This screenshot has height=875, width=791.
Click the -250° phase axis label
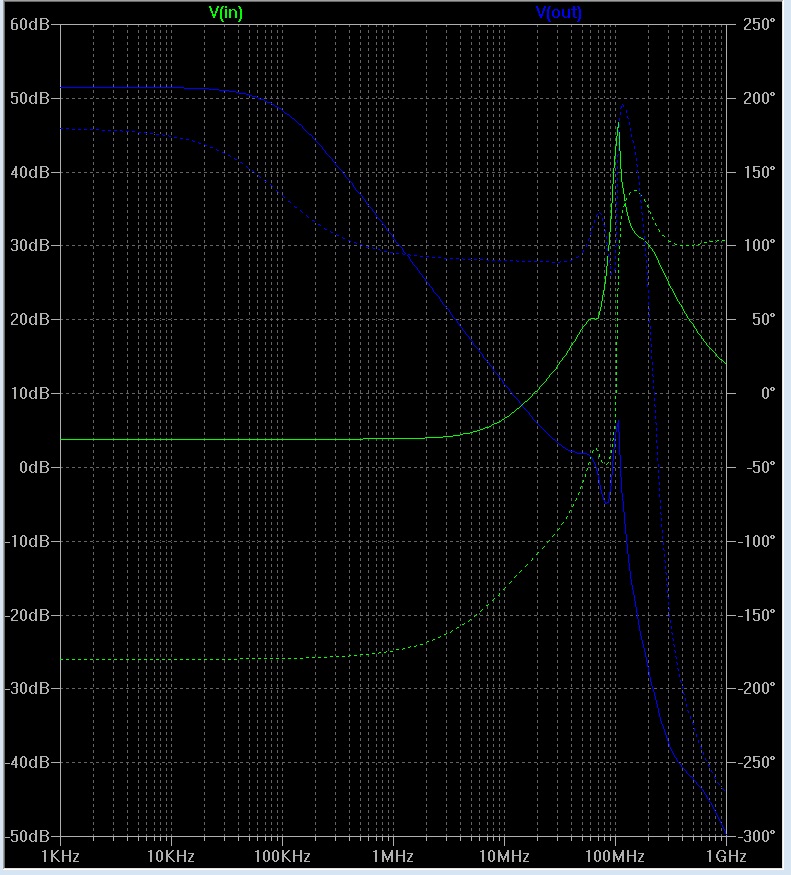pyautogui.click(x=756, y=762)
